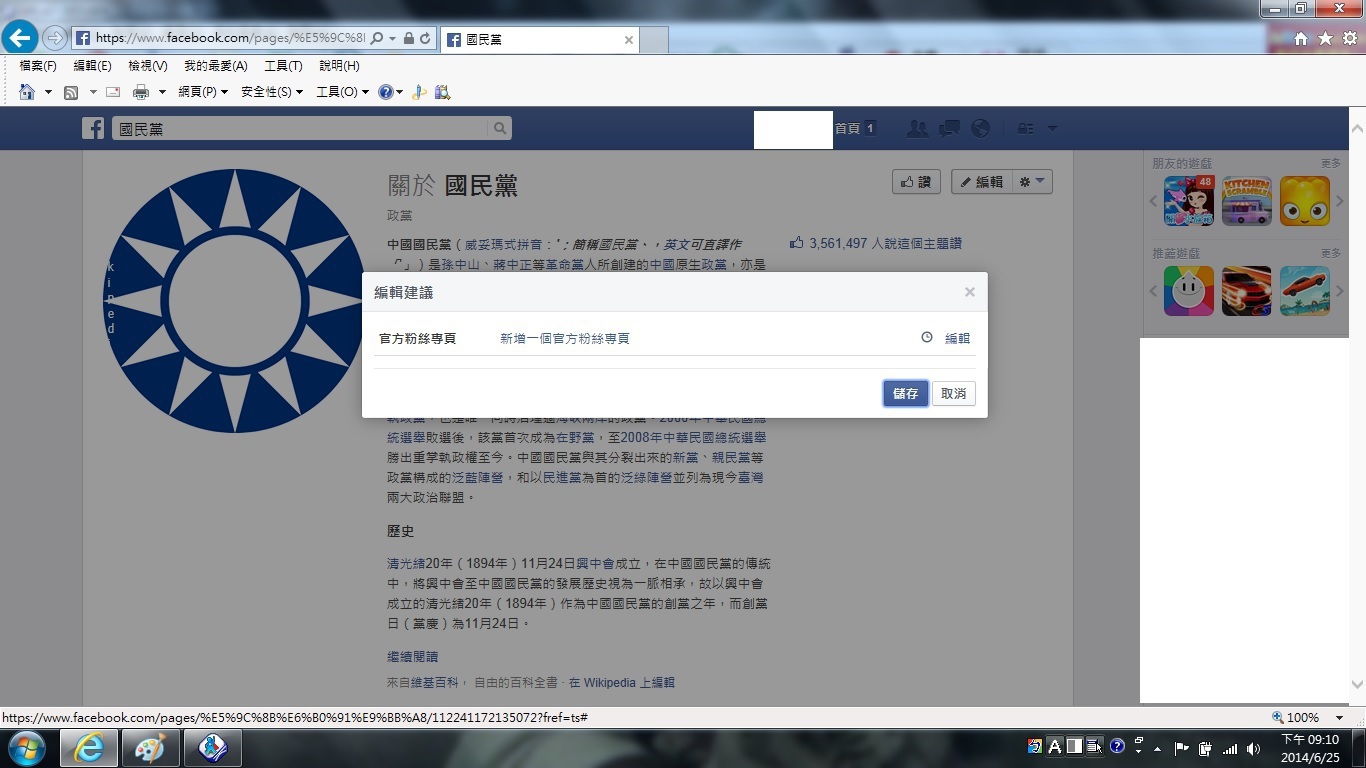Viewport: 1366px width, 768px height.
Task: Click the 編輯 link in dialog row
Action: (x=958, y=338)
